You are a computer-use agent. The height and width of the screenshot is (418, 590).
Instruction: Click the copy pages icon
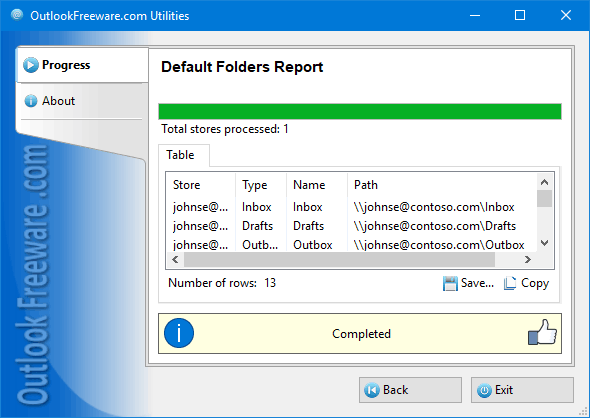[510, 283]
